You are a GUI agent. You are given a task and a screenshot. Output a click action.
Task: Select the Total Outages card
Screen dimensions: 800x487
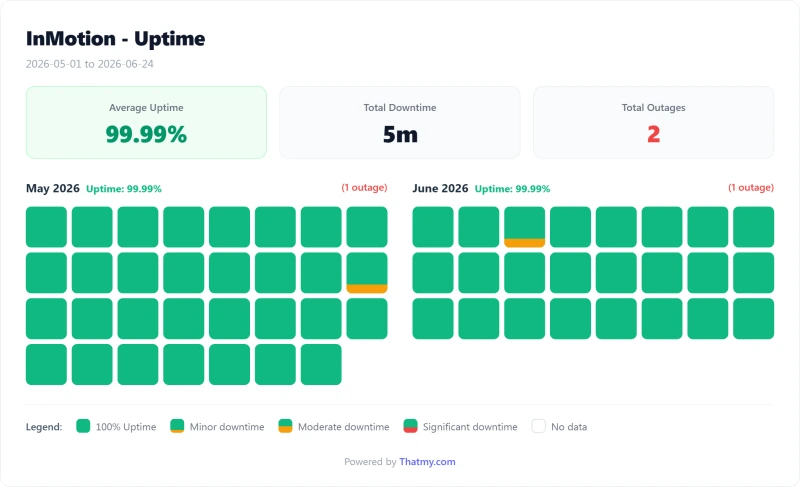[x=654, y=122]
